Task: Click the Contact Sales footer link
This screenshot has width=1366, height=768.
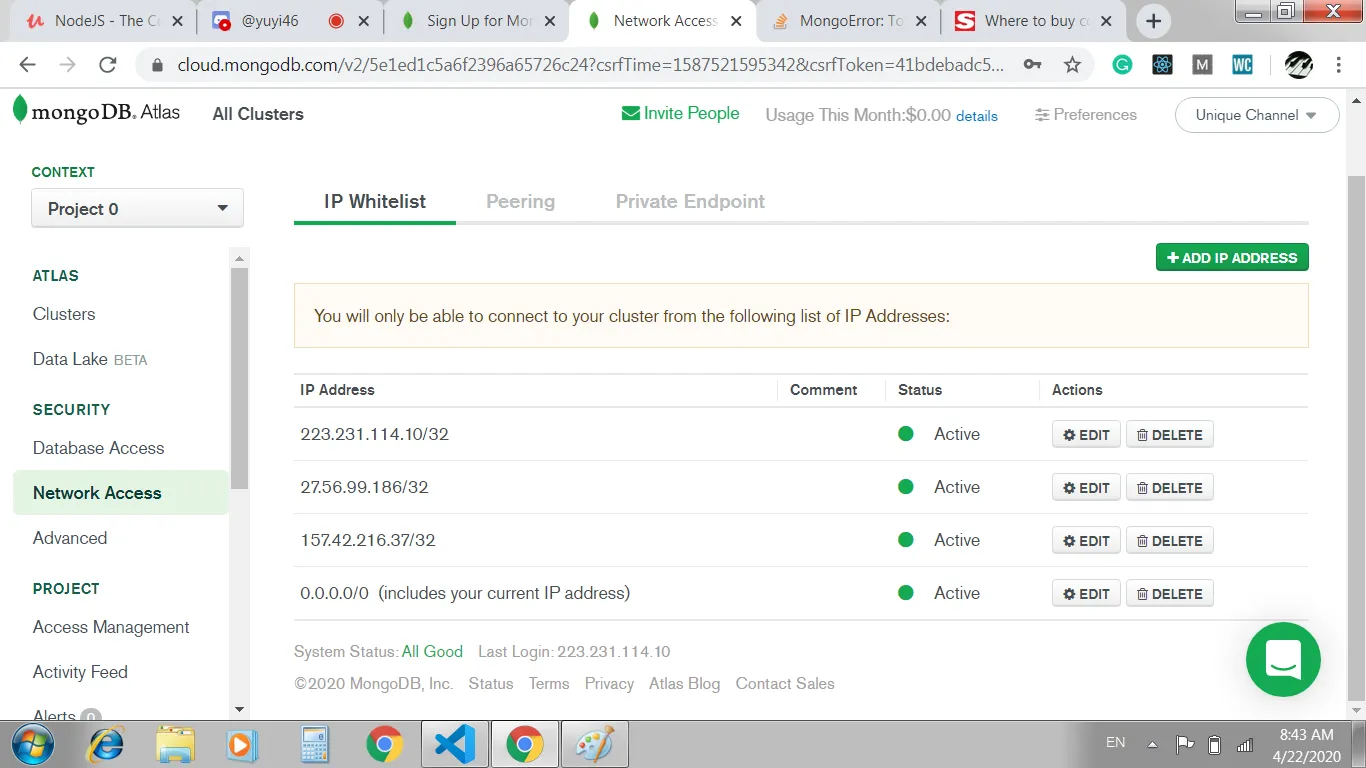Action: pyautogui.click(x=785, y=684)
